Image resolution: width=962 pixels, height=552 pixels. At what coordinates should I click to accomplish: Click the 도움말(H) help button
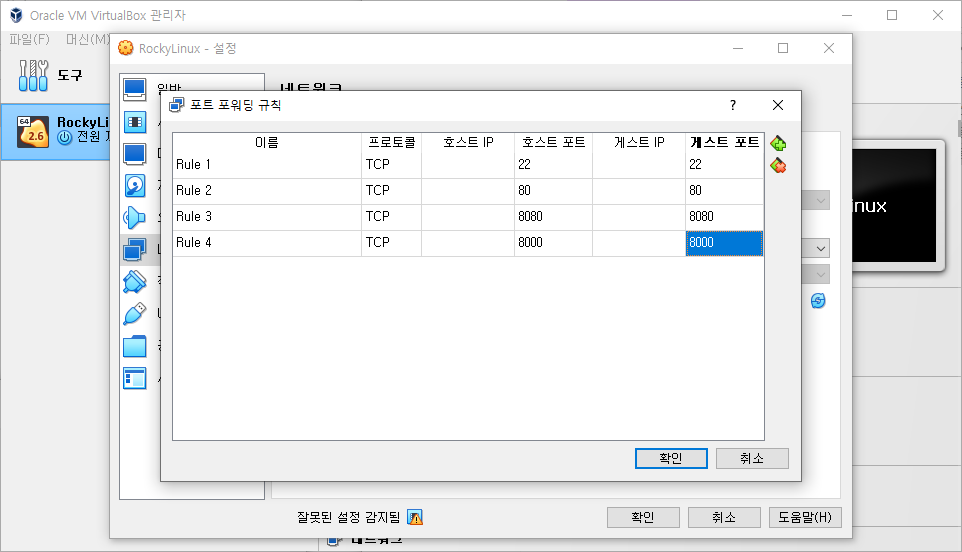pyautogui.click(x=805, y=517)
